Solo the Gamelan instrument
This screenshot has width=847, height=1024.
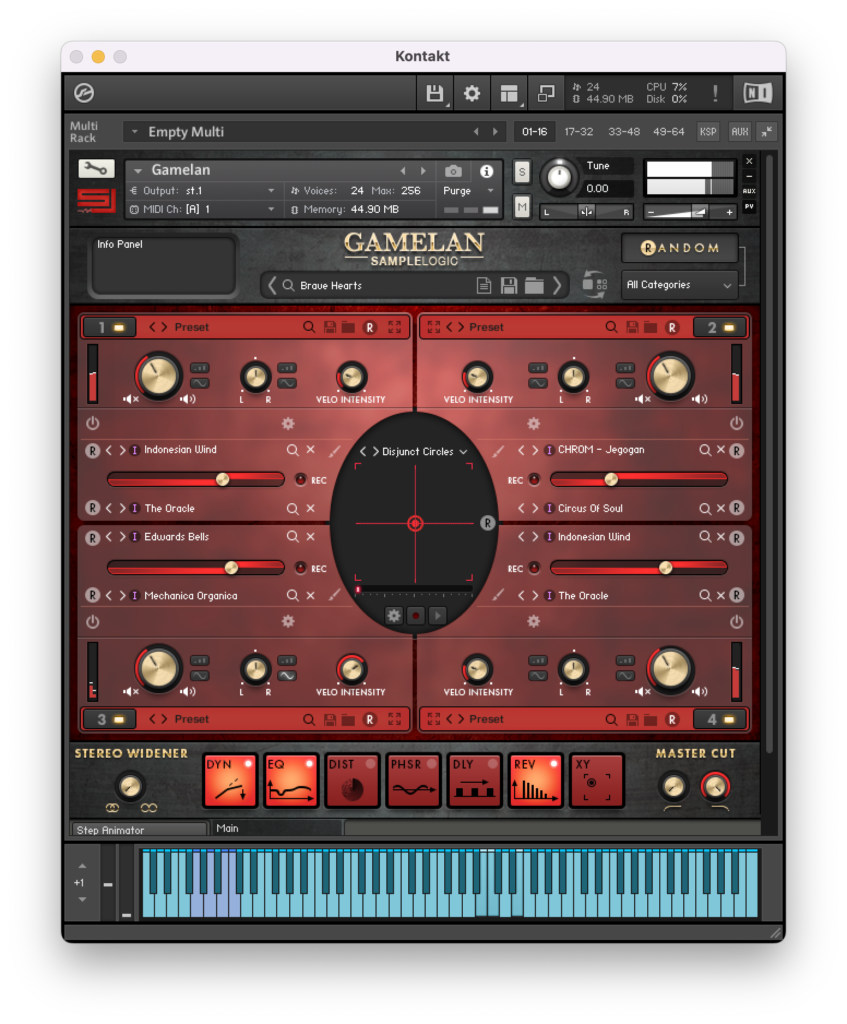[521, 172]
